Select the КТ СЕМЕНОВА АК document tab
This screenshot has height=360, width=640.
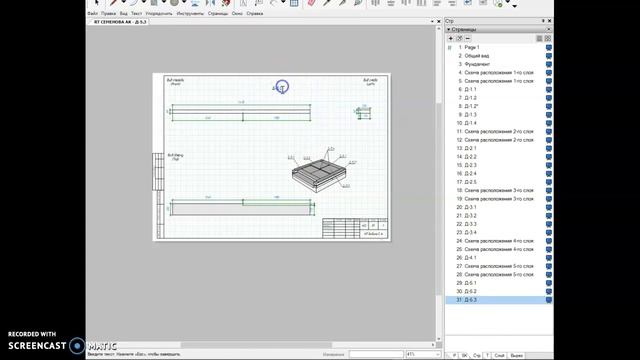(x=119, y=22)
